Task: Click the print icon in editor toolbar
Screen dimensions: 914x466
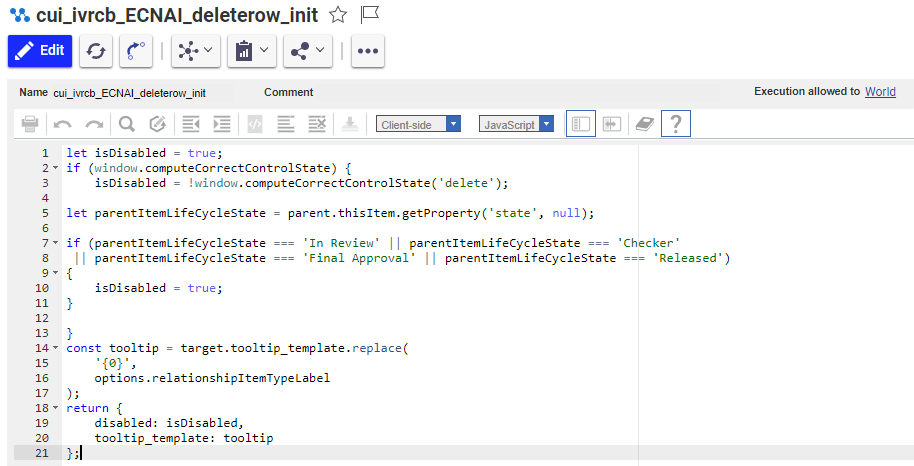Action: pyautogui.click(x=30, y=124)
